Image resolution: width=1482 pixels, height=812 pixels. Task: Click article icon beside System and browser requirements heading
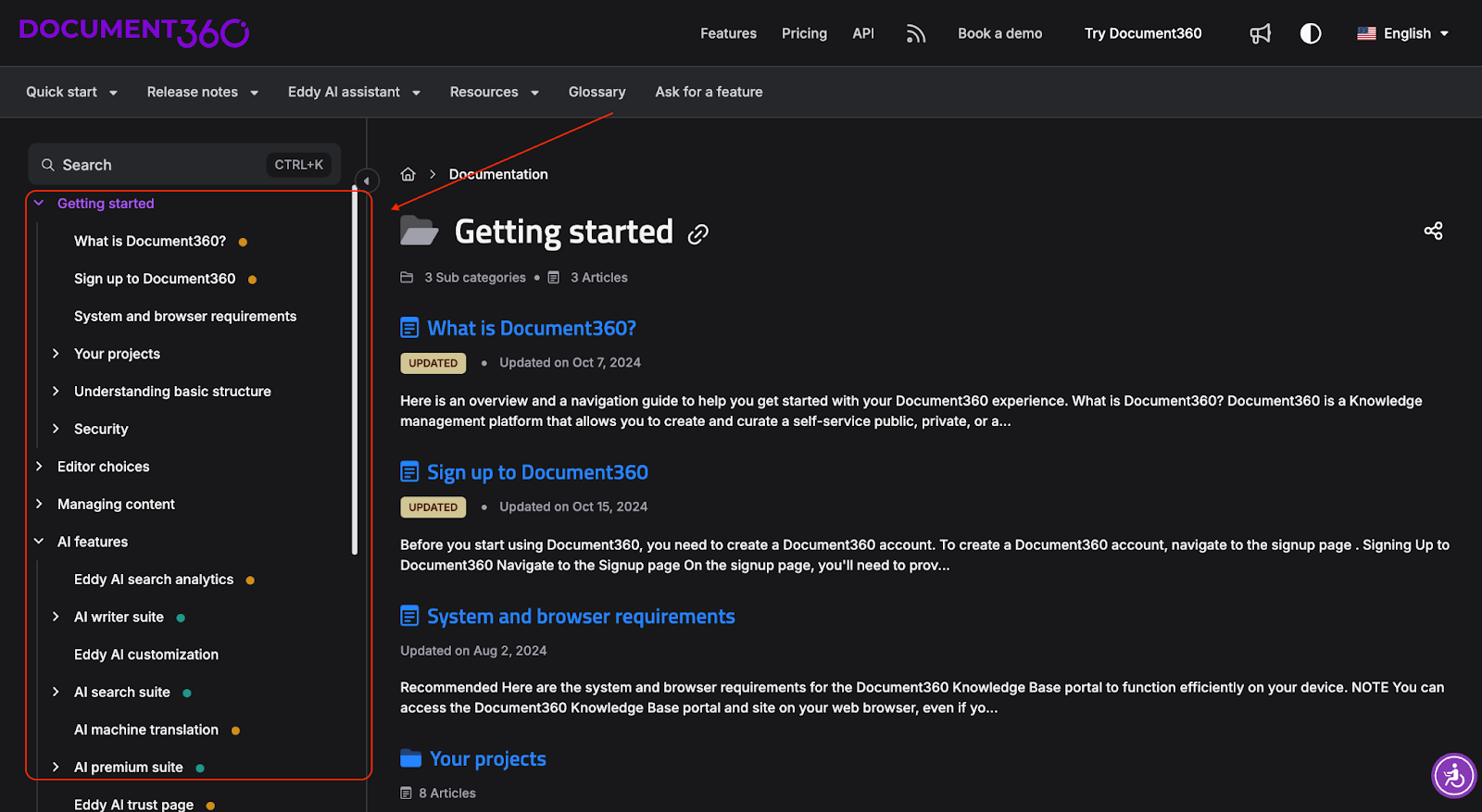click(409, 616)
